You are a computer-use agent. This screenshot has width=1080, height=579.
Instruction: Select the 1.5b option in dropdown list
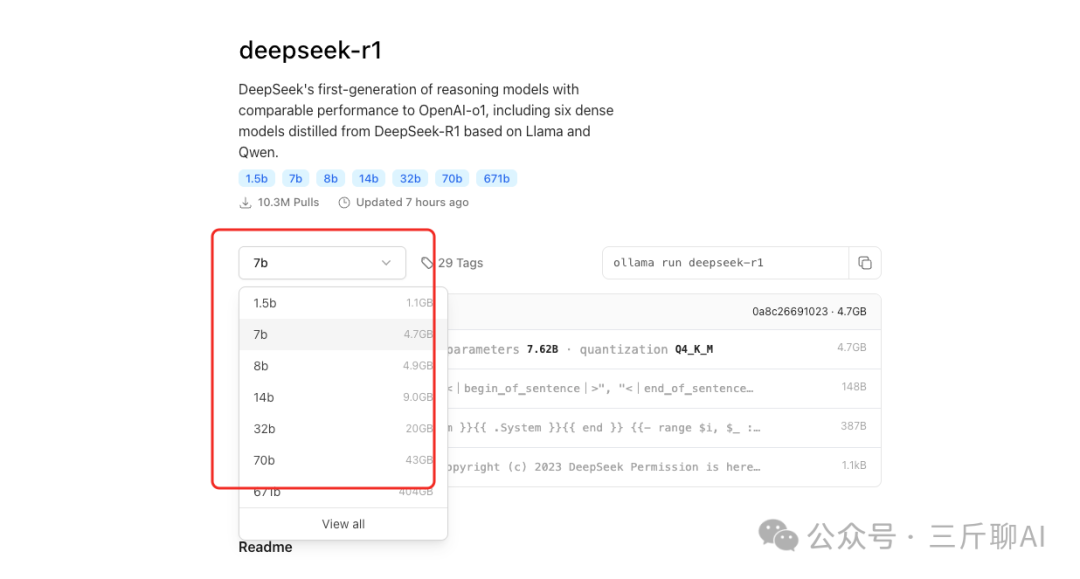pyautogui.click(x=343, y=303)
